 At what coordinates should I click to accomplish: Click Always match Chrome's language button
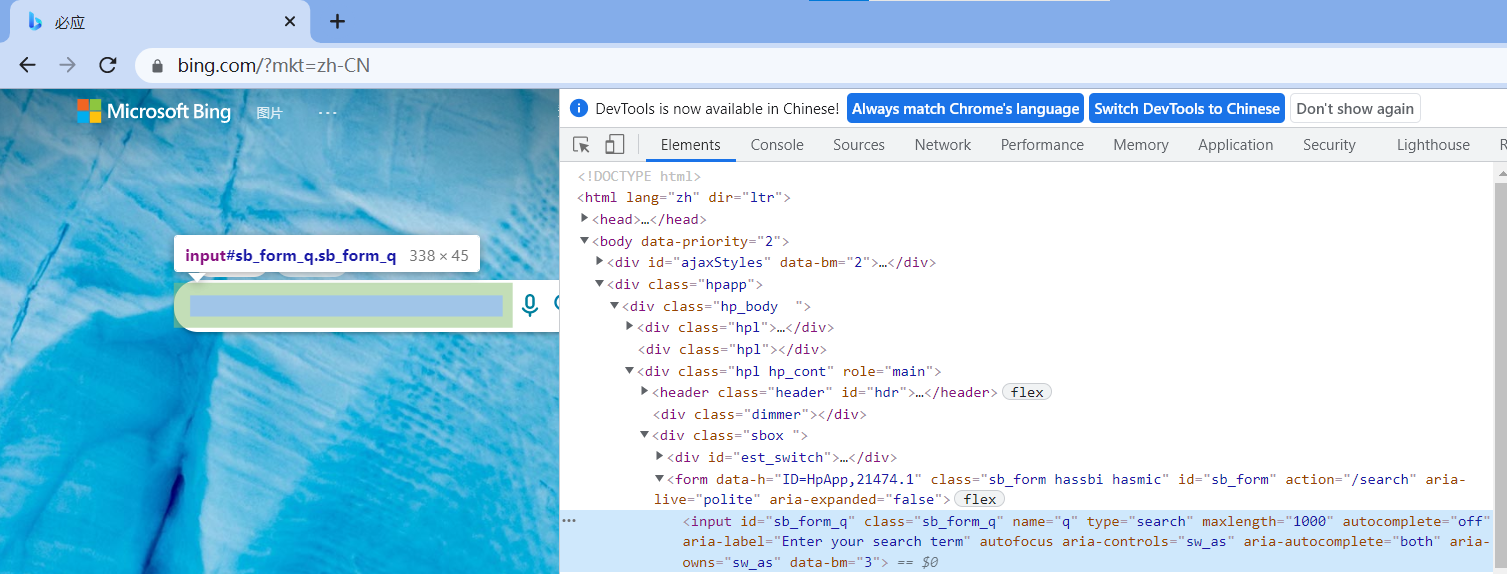[x=965, y=109]
